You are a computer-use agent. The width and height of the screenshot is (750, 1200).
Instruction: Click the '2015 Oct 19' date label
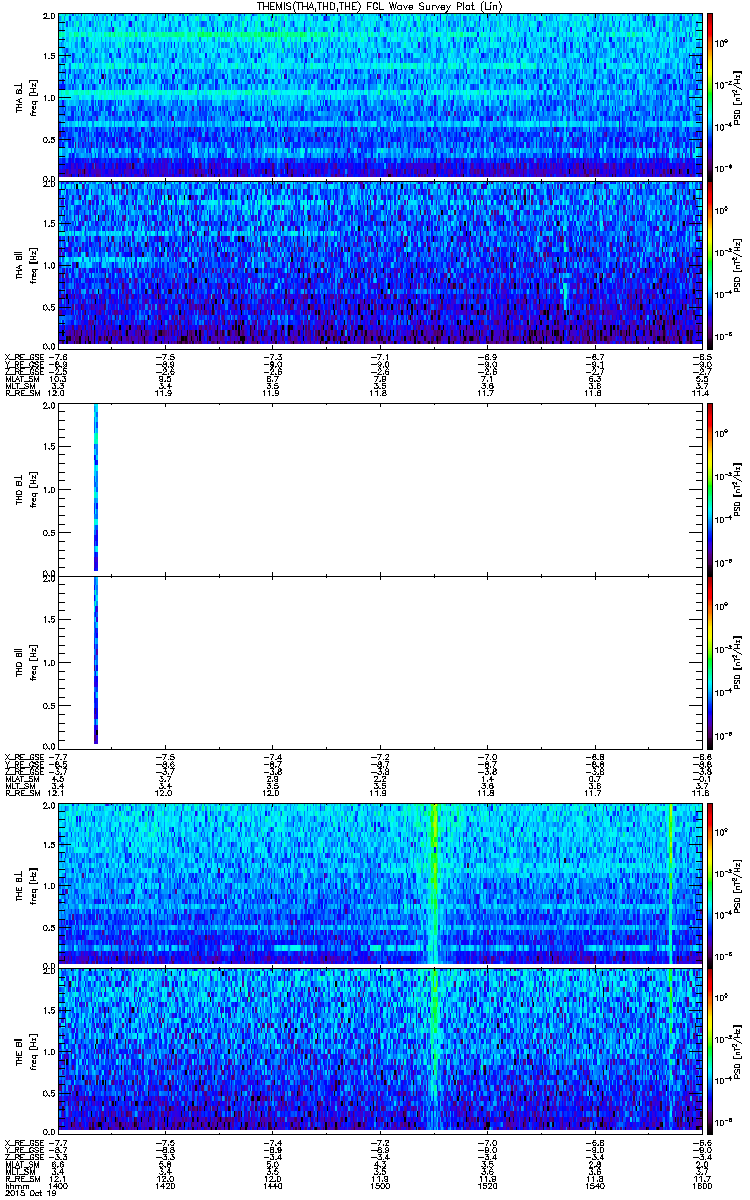click(x=29, y=1192)
